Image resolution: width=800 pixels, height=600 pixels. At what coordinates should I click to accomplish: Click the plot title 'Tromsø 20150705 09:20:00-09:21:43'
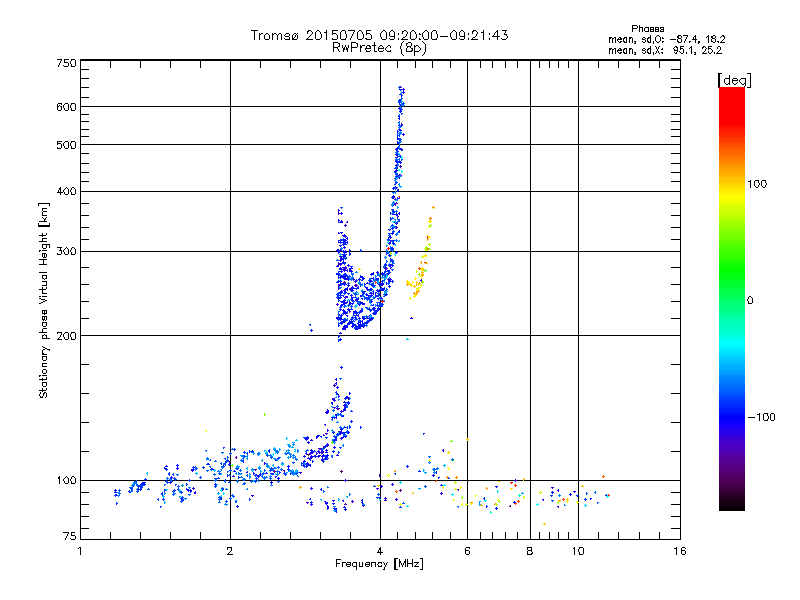[379, 35]
